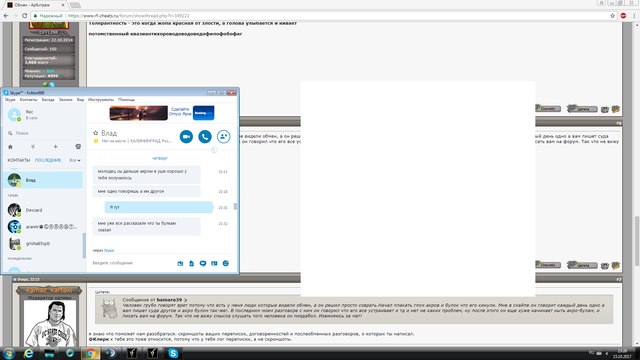Open Internet Explorer from the taskbar
Screen dimensions: 640x360
point(29,353)
